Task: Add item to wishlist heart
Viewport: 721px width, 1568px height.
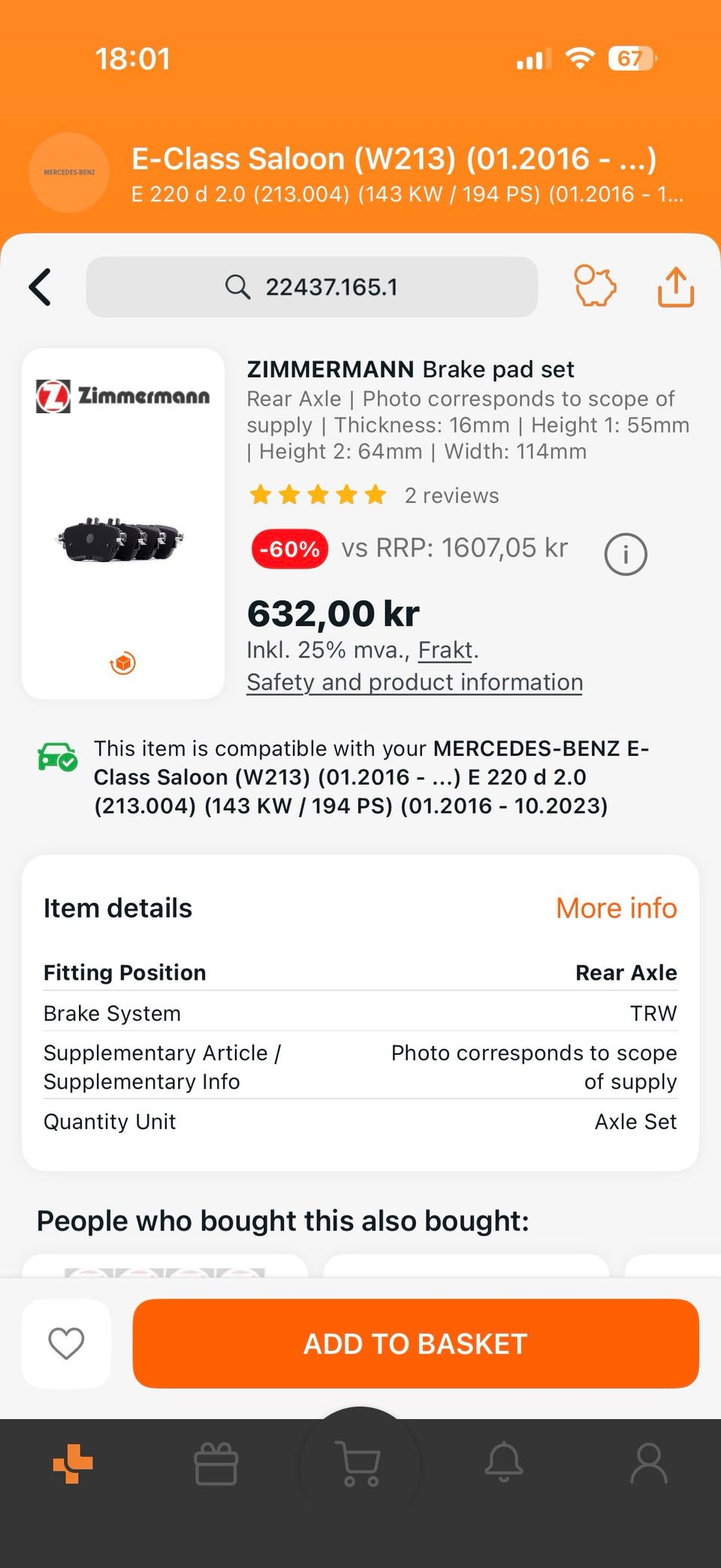Action: (x=66, y=1343)
